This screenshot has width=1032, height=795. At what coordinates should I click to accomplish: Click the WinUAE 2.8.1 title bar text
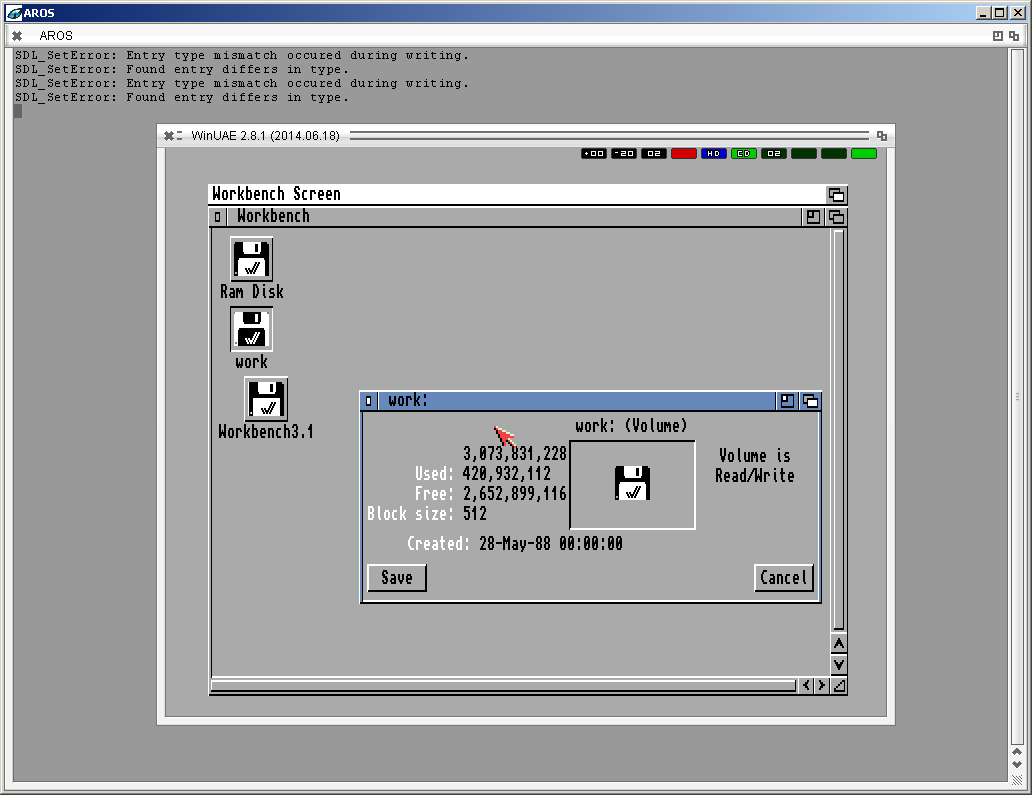pos(265,136)
